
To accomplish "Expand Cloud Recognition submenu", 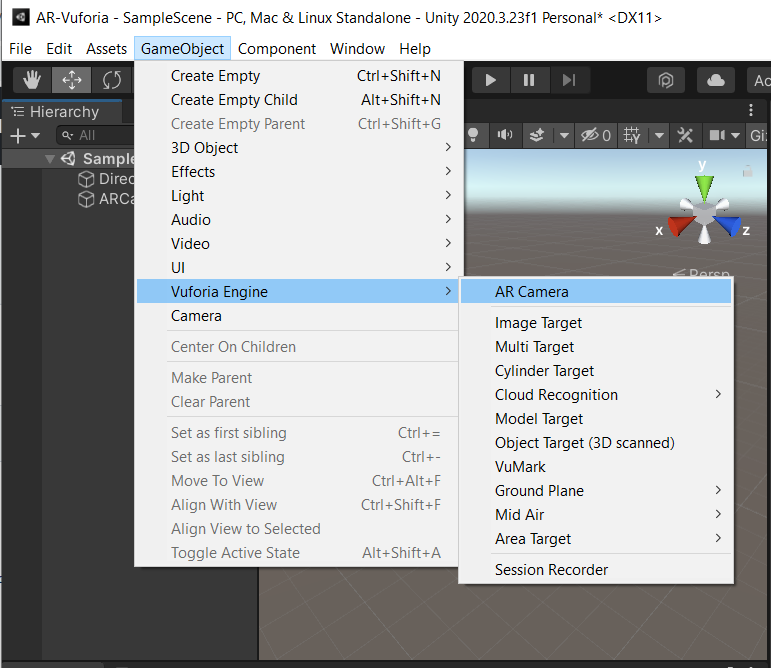I will click(595, 395).
